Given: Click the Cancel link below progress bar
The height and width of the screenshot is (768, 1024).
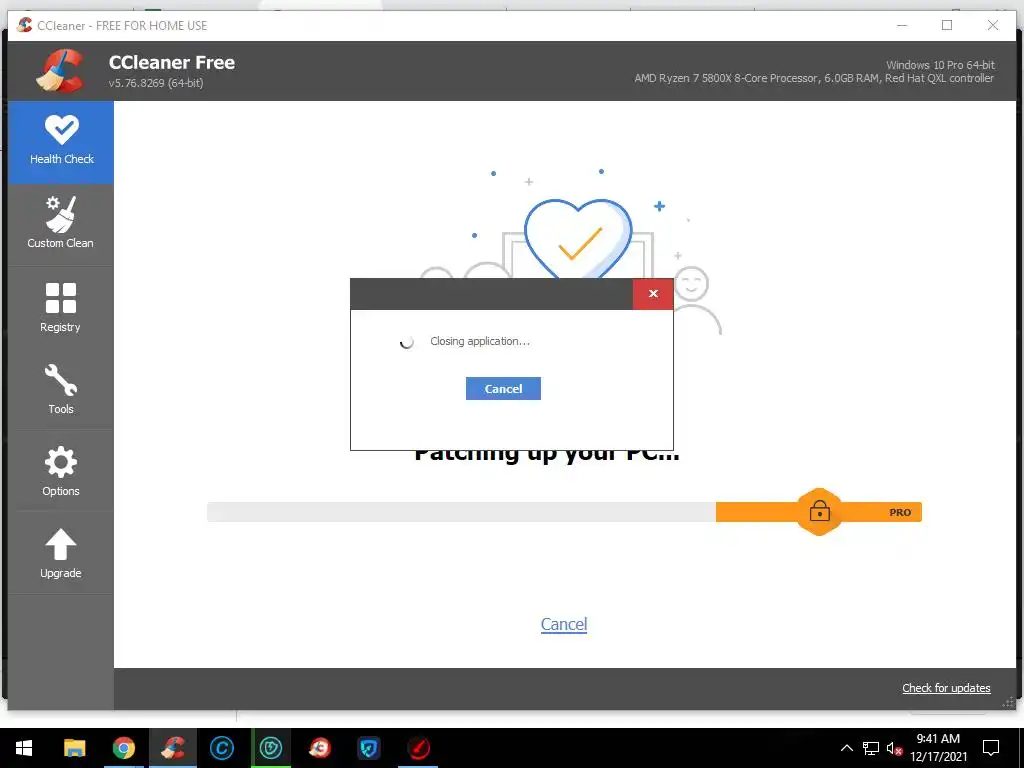Looking at the screenshot, I should [564, 624].
